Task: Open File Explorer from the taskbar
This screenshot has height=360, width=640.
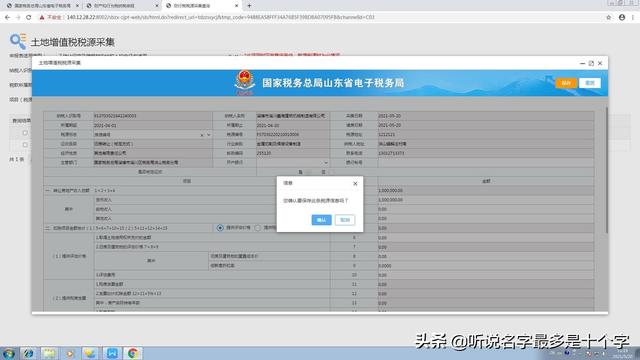Action: [x=49, y=353]
